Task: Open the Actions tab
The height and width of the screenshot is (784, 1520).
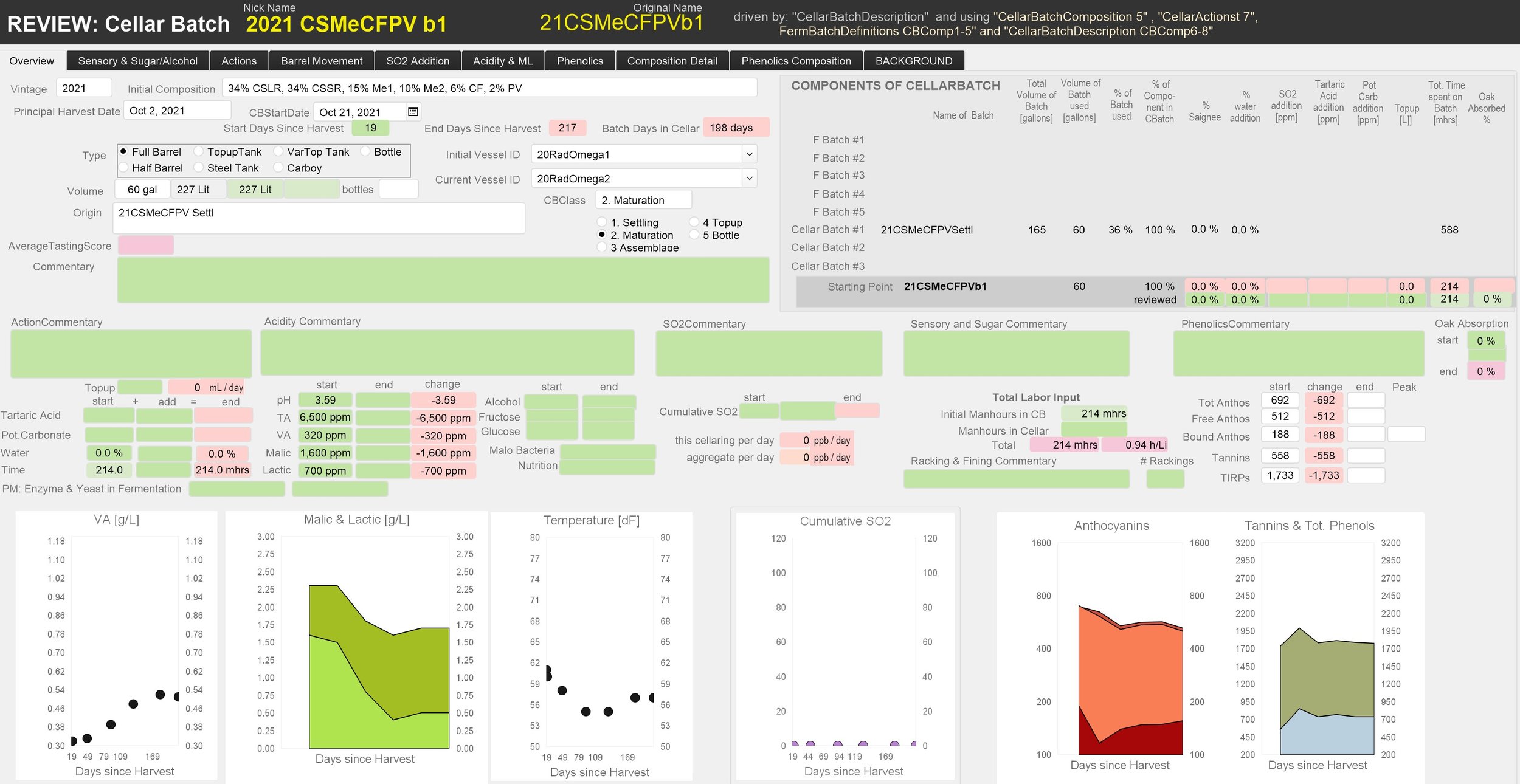Action: click(239, 61)
